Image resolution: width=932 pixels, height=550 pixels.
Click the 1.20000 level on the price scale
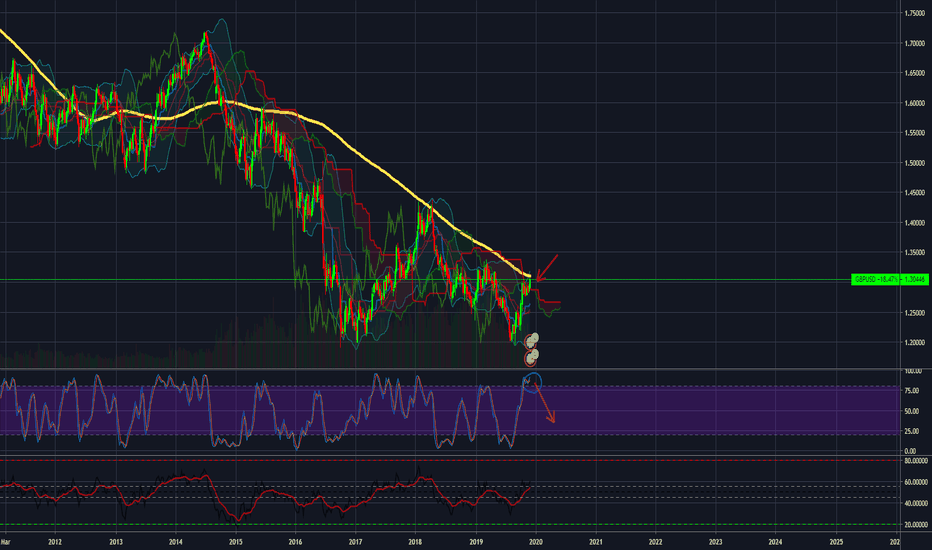click(x=913, y=342)
